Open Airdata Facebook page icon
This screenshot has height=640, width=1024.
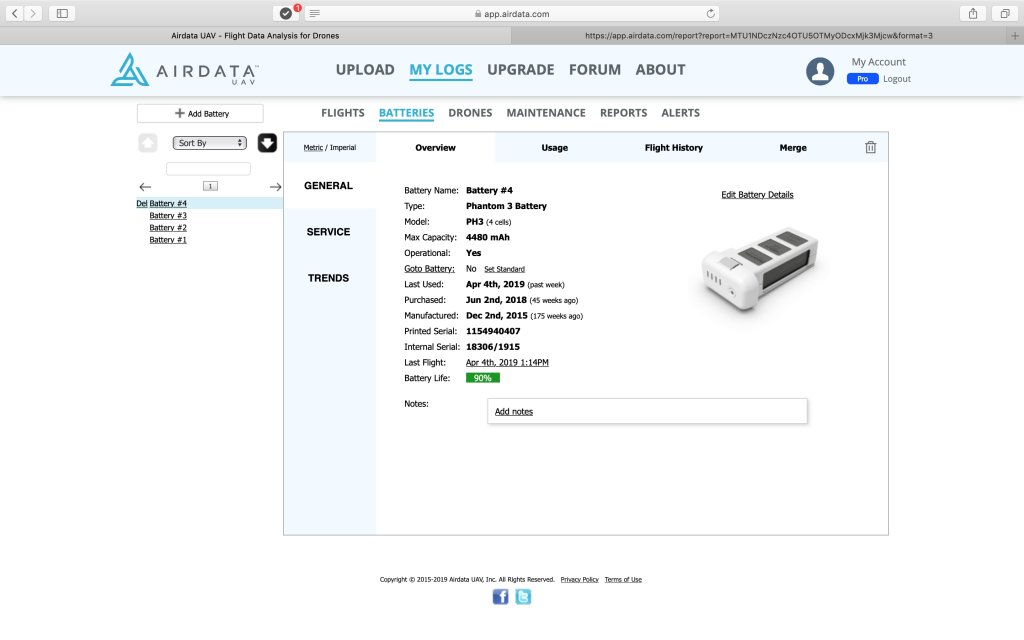click(500, 597)
